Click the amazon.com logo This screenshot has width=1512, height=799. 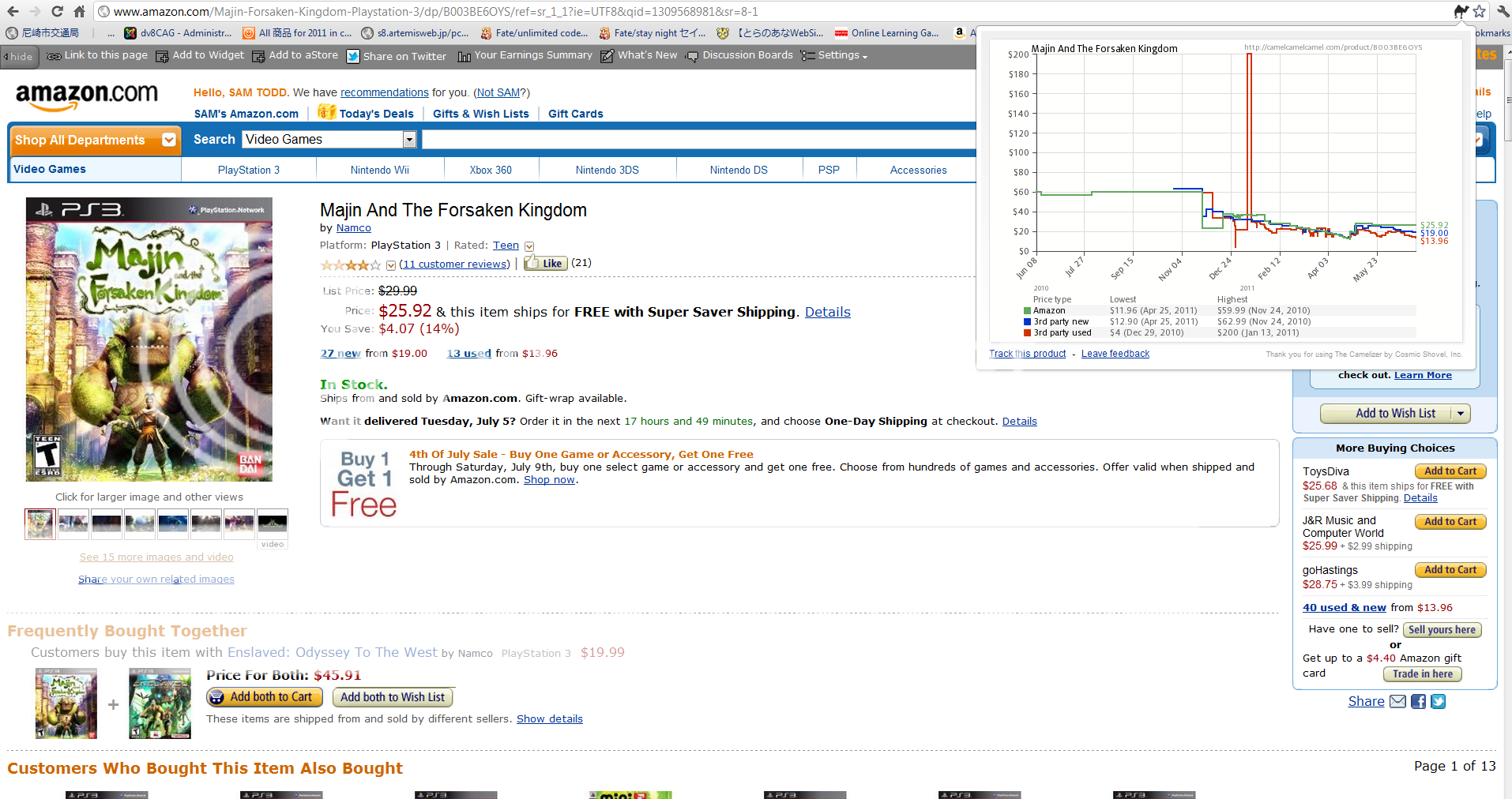(x=87, y=98)
